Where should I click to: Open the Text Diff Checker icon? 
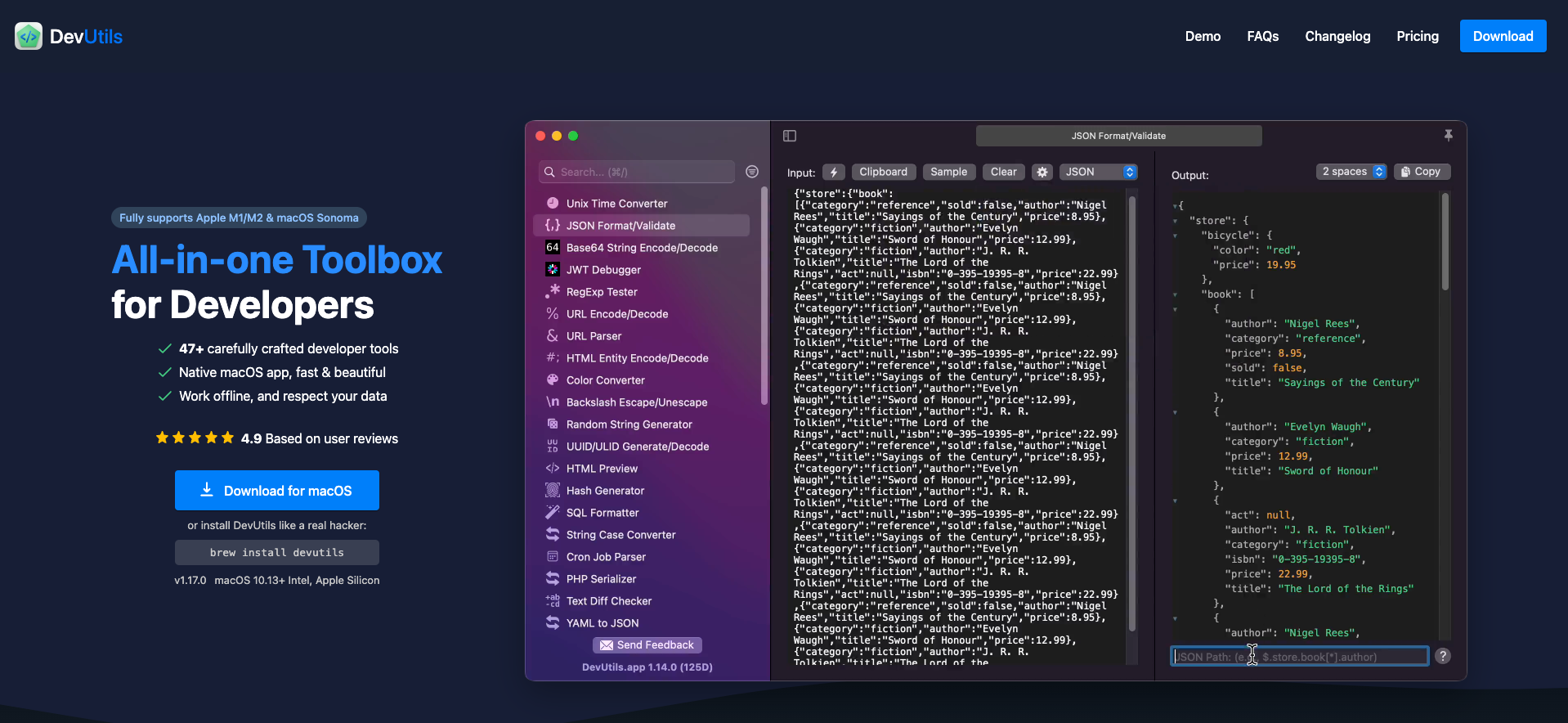553,601
